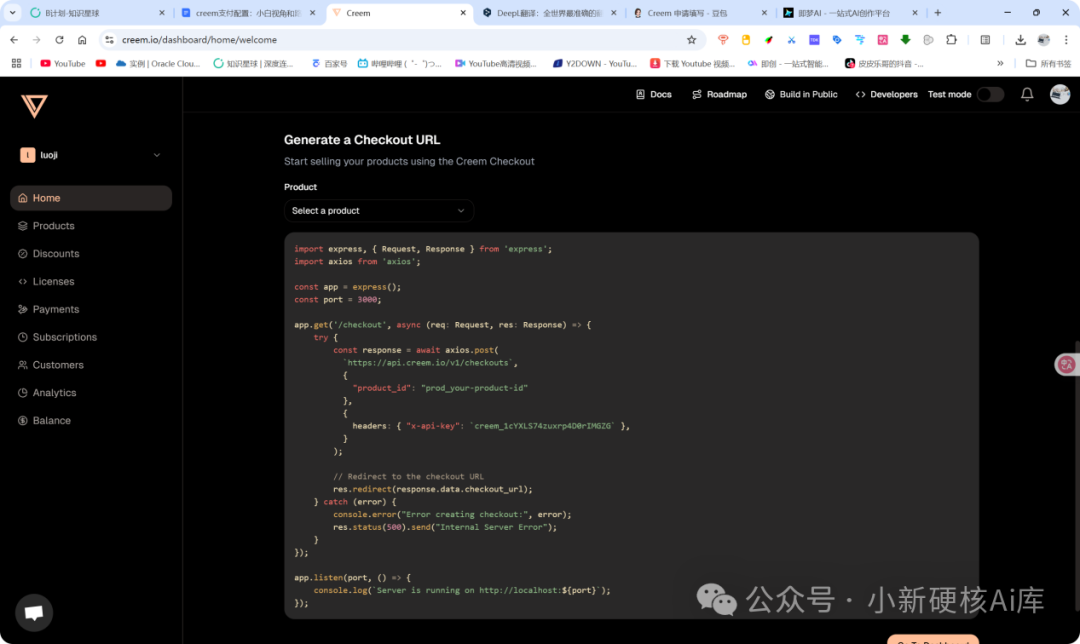Screen dimensions: 1080x644
Task: Open the tab search chevron at top left
Action: pyautogui.click(x=12, y=12)
